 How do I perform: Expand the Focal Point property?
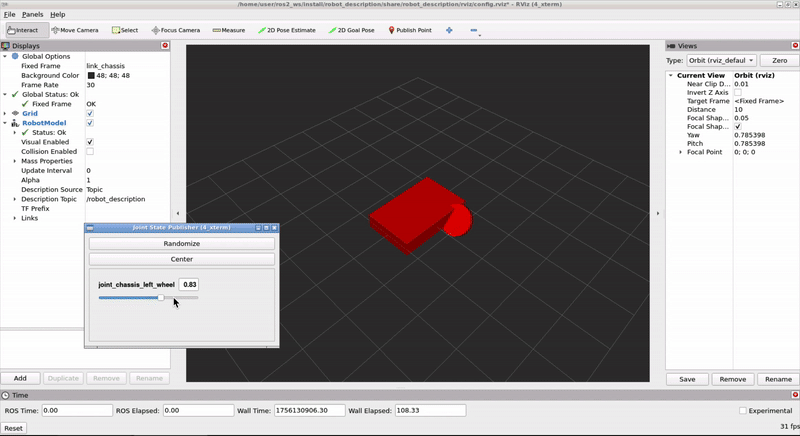click(681, 152)
